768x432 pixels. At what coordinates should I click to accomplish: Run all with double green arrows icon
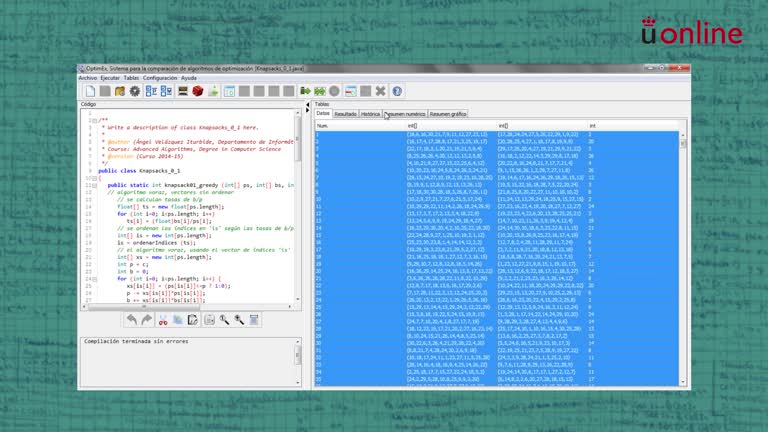click(320, 91)
